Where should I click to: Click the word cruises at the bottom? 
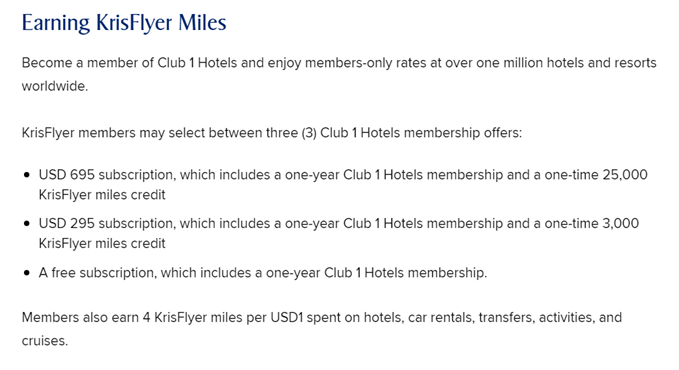coord(45,341)
